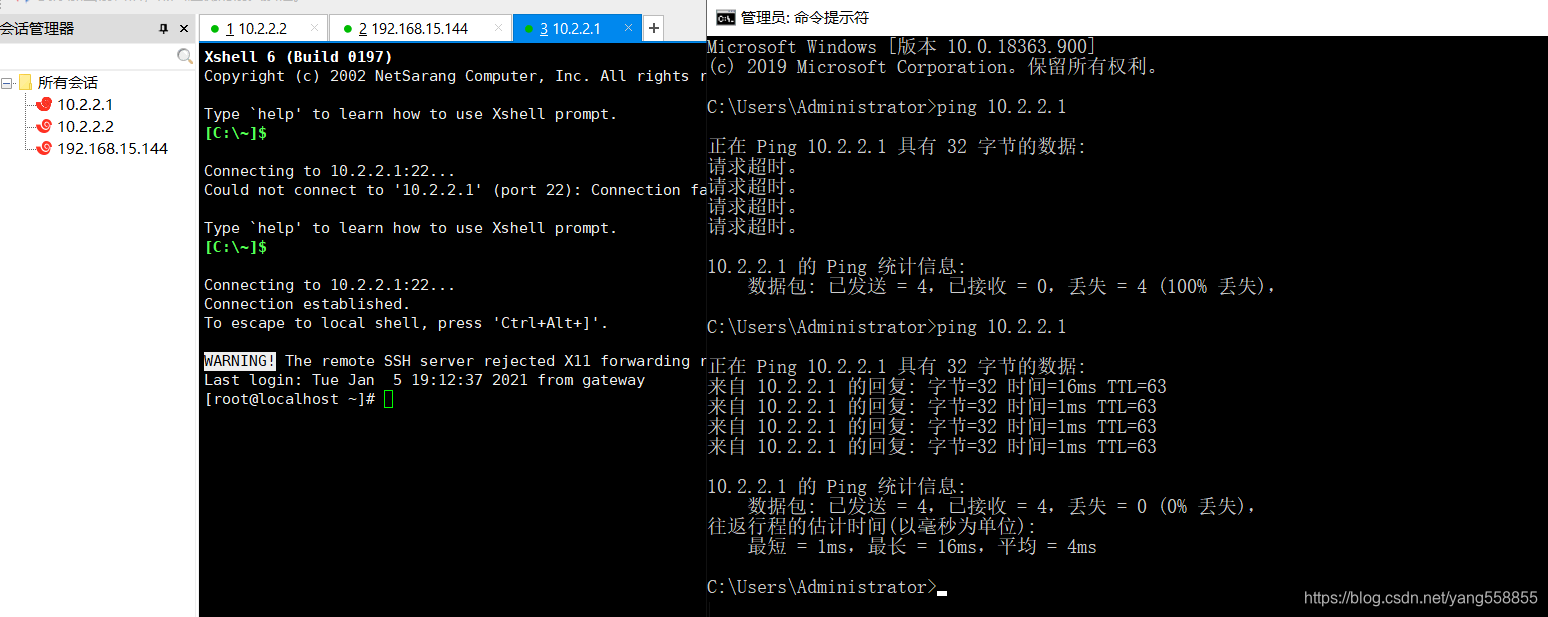The image size is (1548, 617).
Task: Collapse the 所有会话 tree node
Action: coord(7,83)
